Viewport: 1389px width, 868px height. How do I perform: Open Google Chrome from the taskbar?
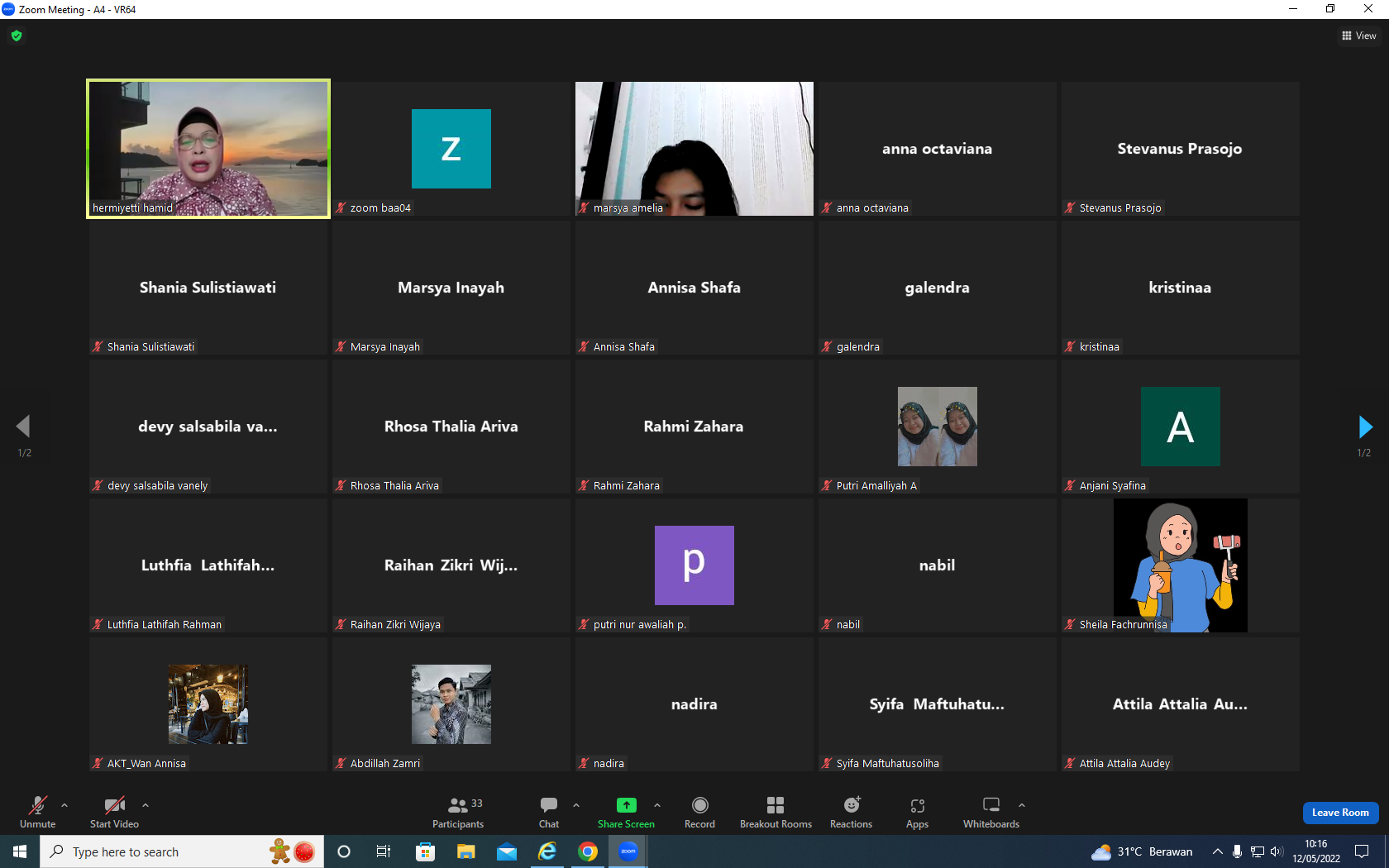tap(588, 851)
